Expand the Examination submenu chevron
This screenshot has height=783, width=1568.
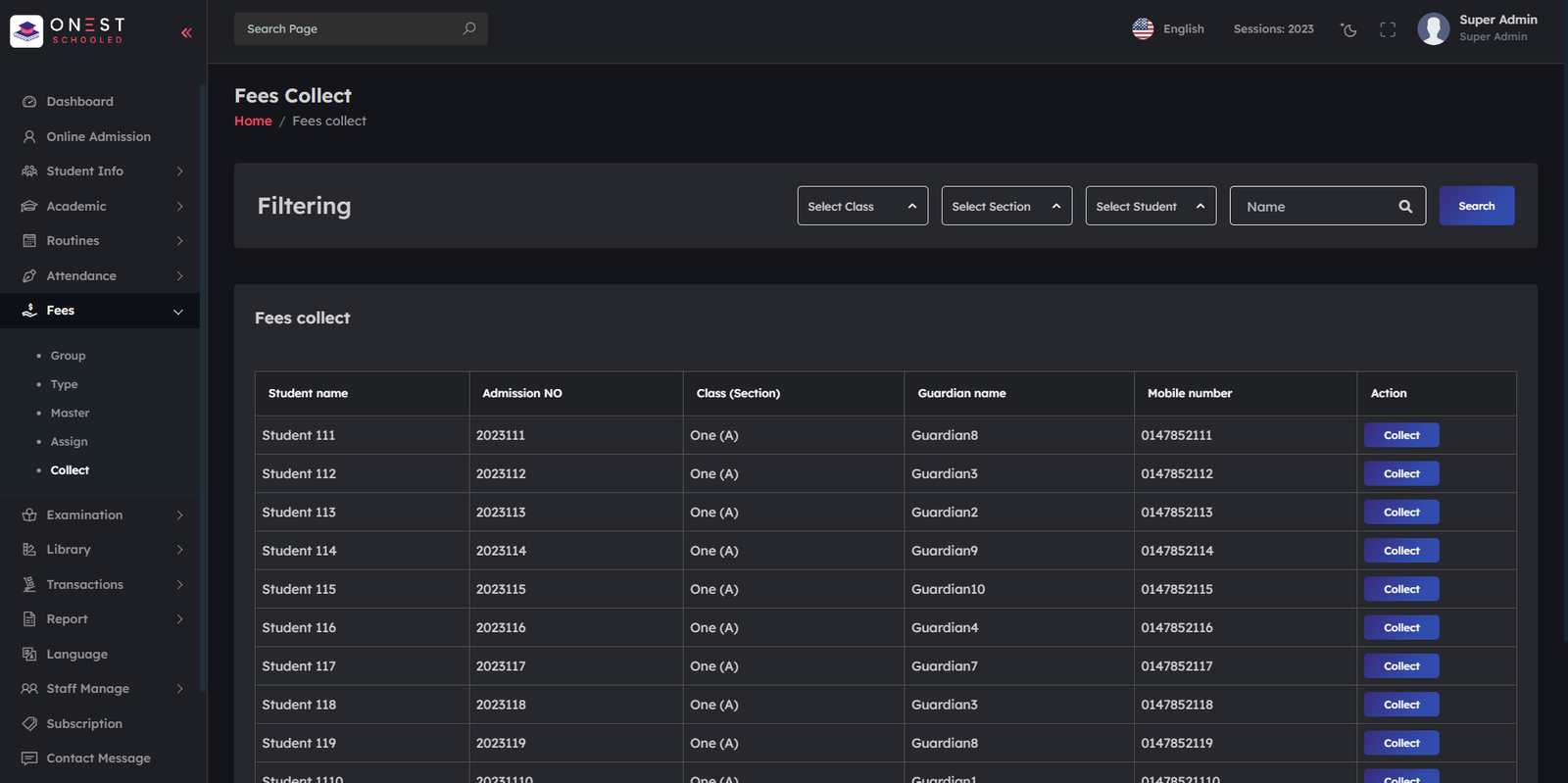click(x=179, y=515)
